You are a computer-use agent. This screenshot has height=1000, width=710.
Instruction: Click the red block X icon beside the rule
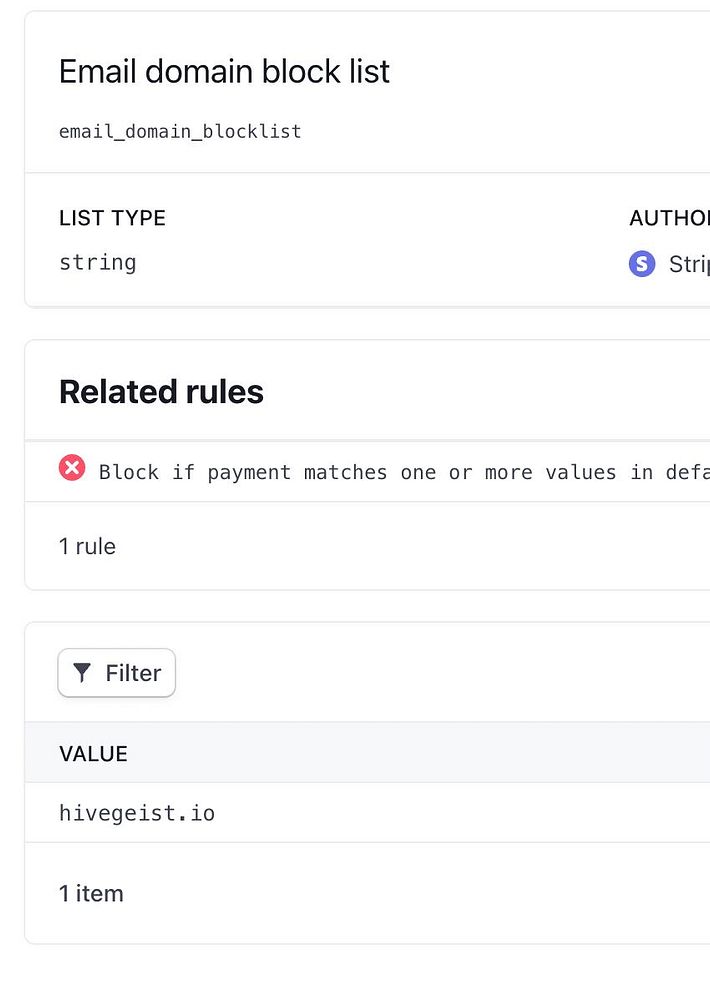click(x=72, y=468)
